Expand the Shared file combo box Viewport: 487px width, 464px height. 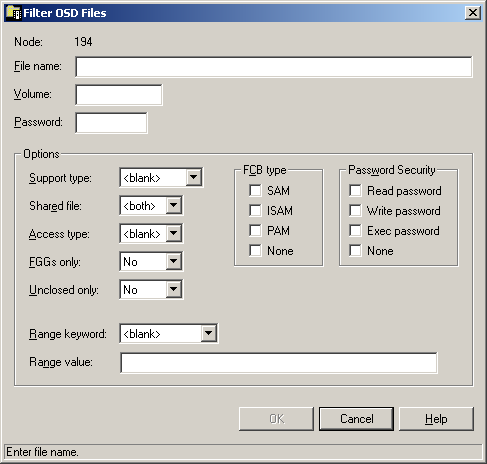click(174, 205)
